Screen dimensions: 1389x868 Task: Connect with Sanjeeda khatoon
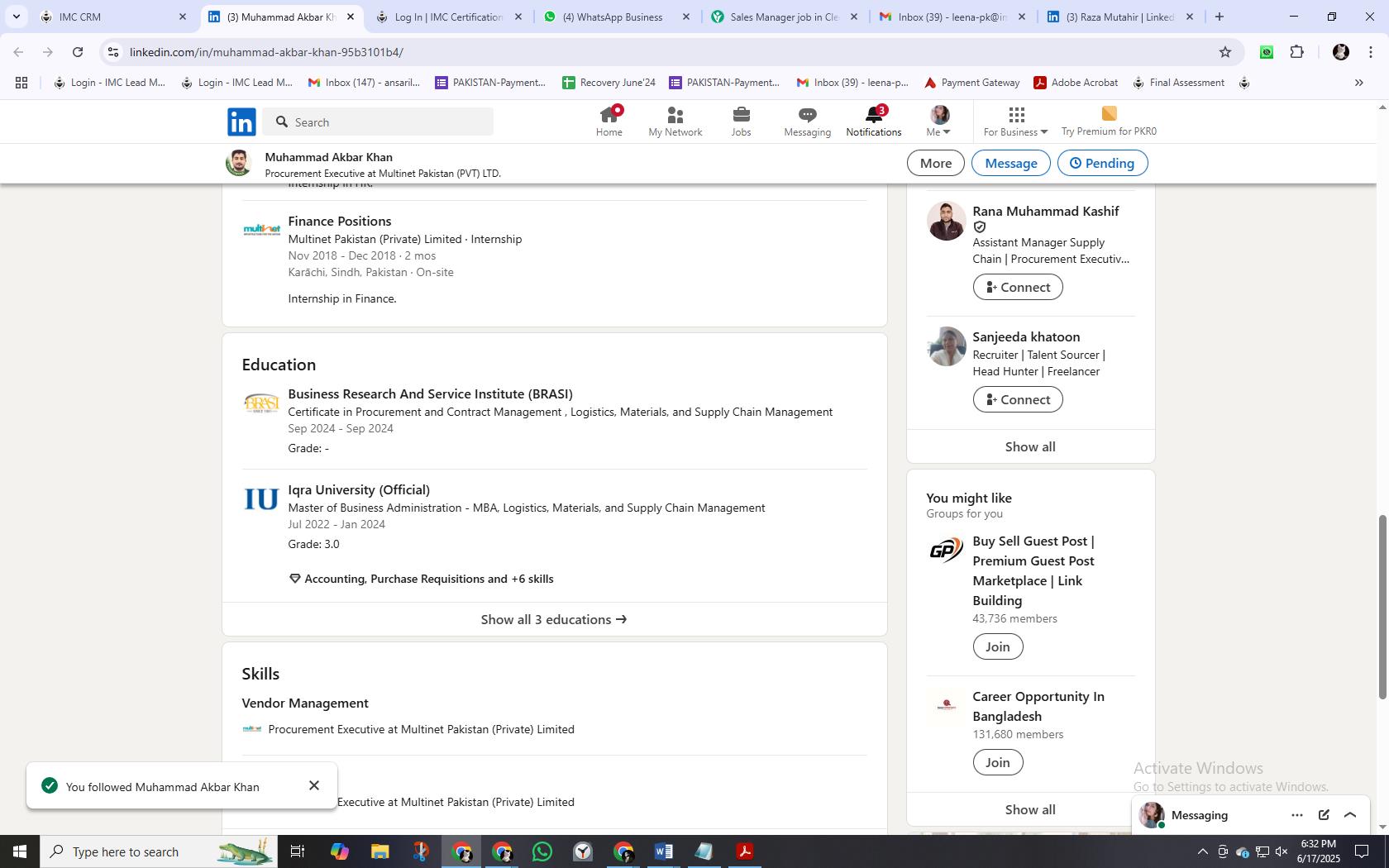point(1018,399)
